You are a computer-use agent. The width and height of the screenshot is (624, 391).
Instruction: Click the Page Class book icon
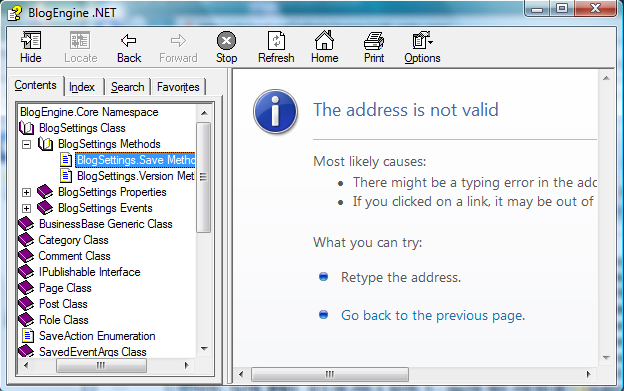pyautogui.click(x=26, y=288)
